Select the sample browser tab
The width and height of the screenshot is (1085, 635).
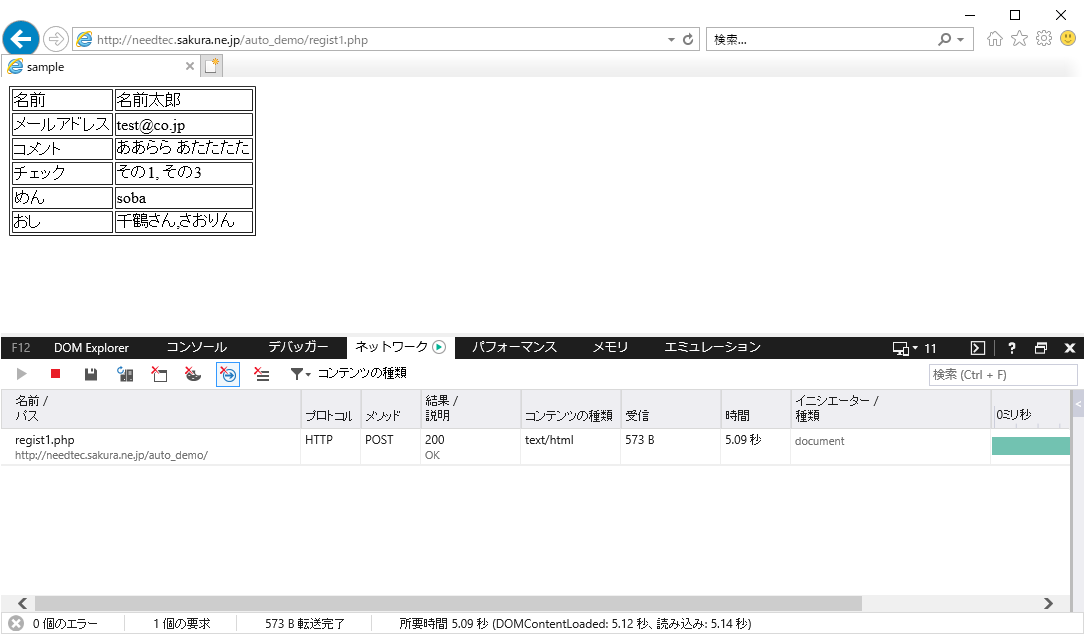point(101,66)
